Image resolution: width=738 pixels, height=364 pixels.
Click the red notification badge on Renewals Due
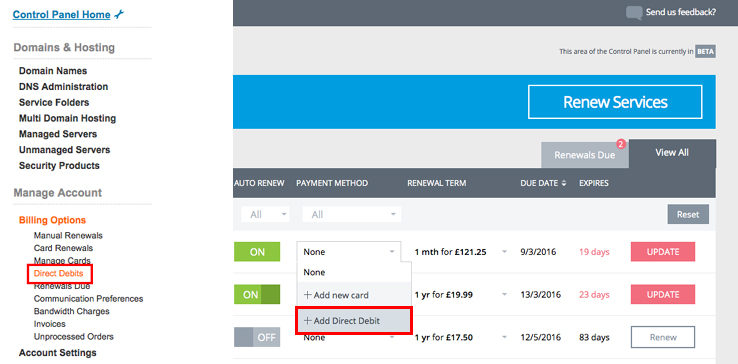[x=620, y=144]
